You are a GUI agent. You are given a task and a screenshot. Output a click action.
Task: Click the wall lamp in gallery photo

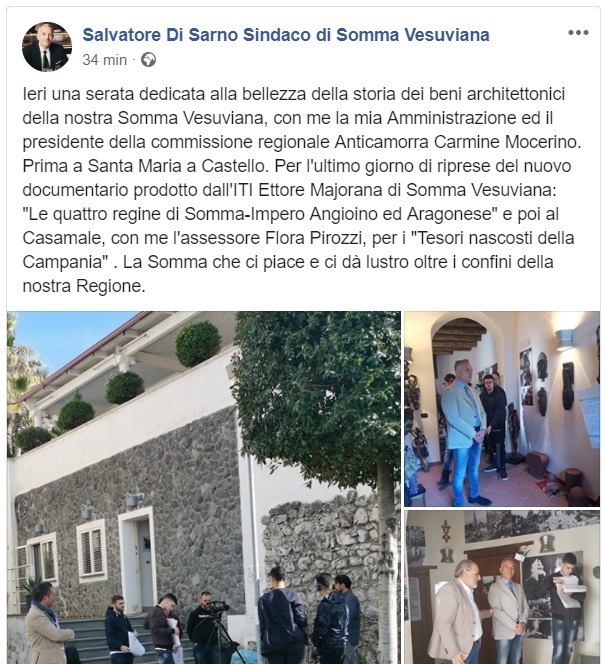[x=564, y=340]
